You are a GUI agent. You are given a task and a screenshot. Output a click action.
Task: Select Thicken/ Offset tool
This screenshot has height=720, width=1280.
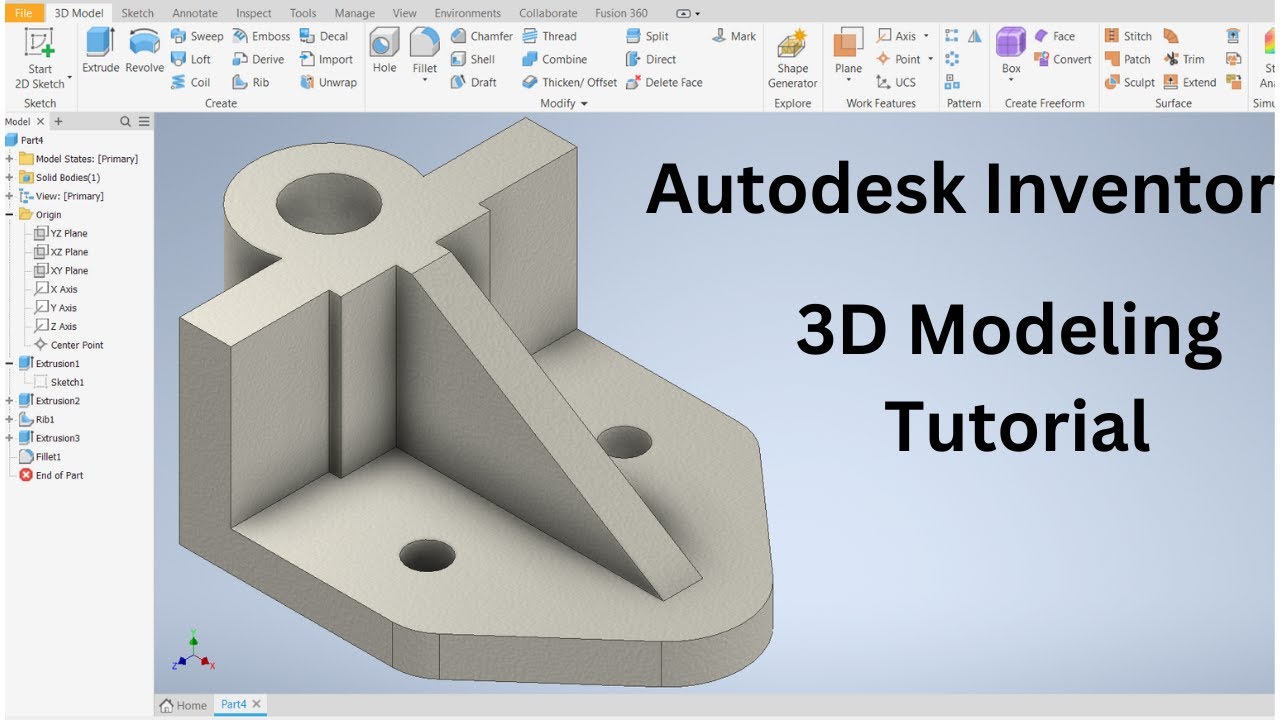tap(569, 82)
